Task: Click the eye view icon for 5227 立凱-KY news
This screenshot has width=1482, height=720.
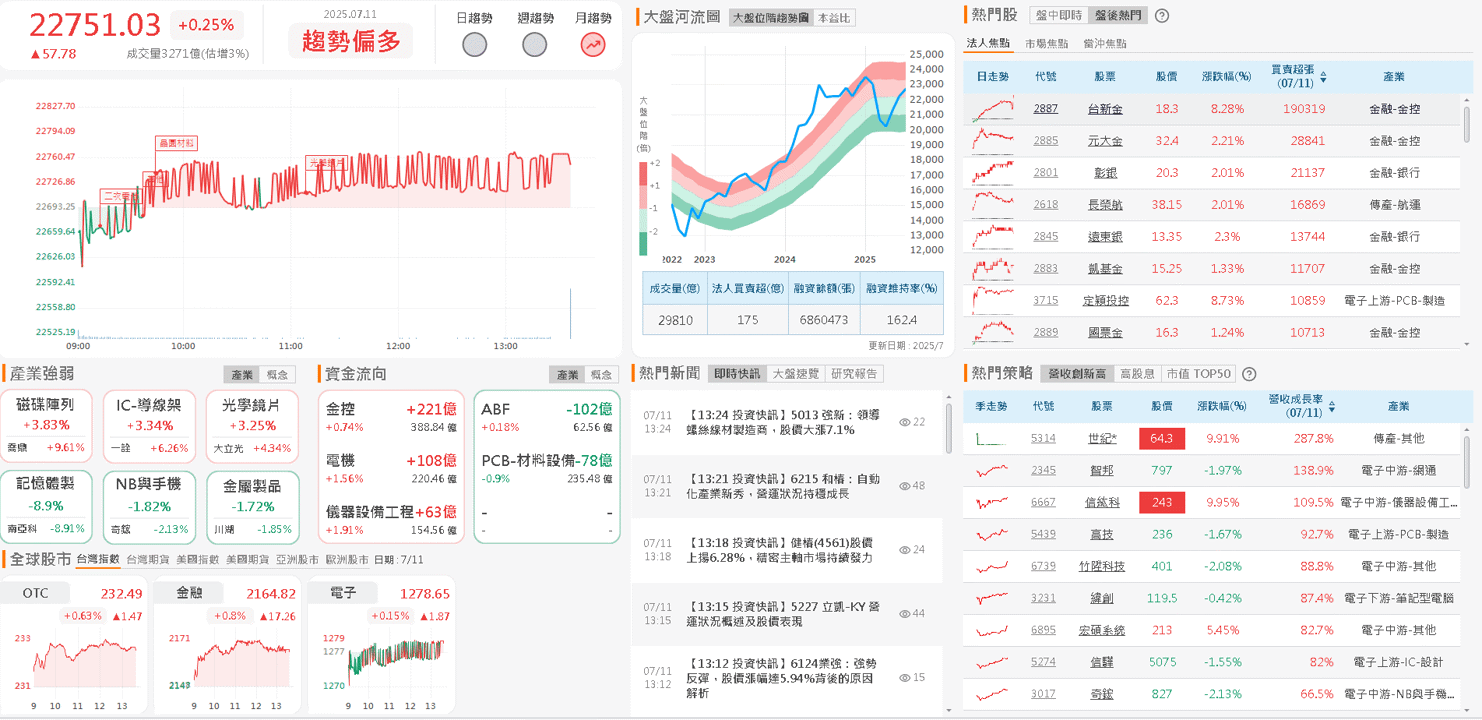Action: tap(904, 614)
